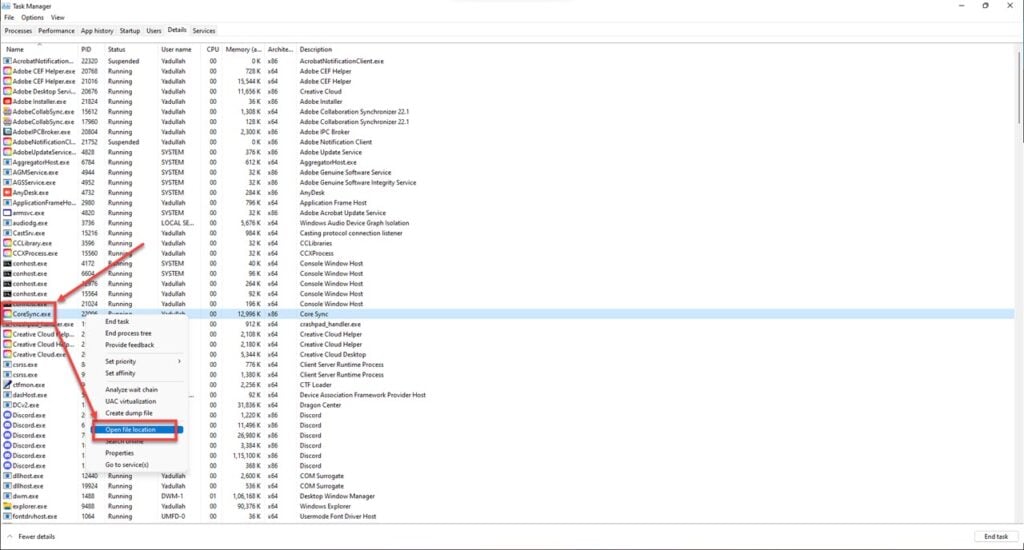Sort by the Description column header
The image size is (1024, 550).
[x=316, y=50]
